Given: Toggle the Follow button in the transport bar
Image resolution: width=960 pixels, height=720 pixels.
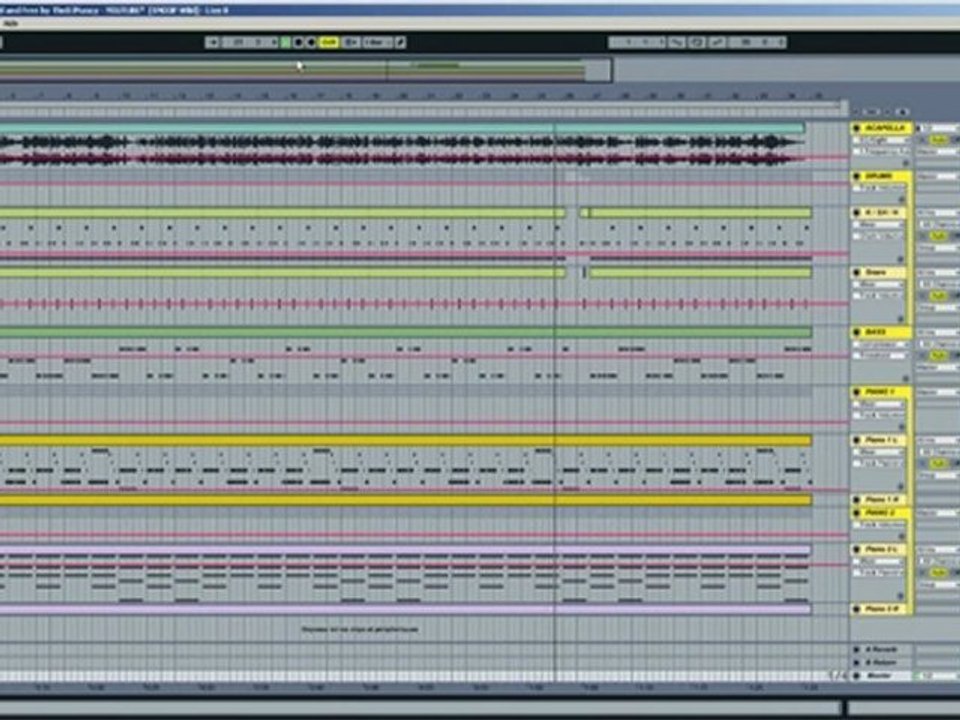Looking at the screenshot, I should coord(212,42).
